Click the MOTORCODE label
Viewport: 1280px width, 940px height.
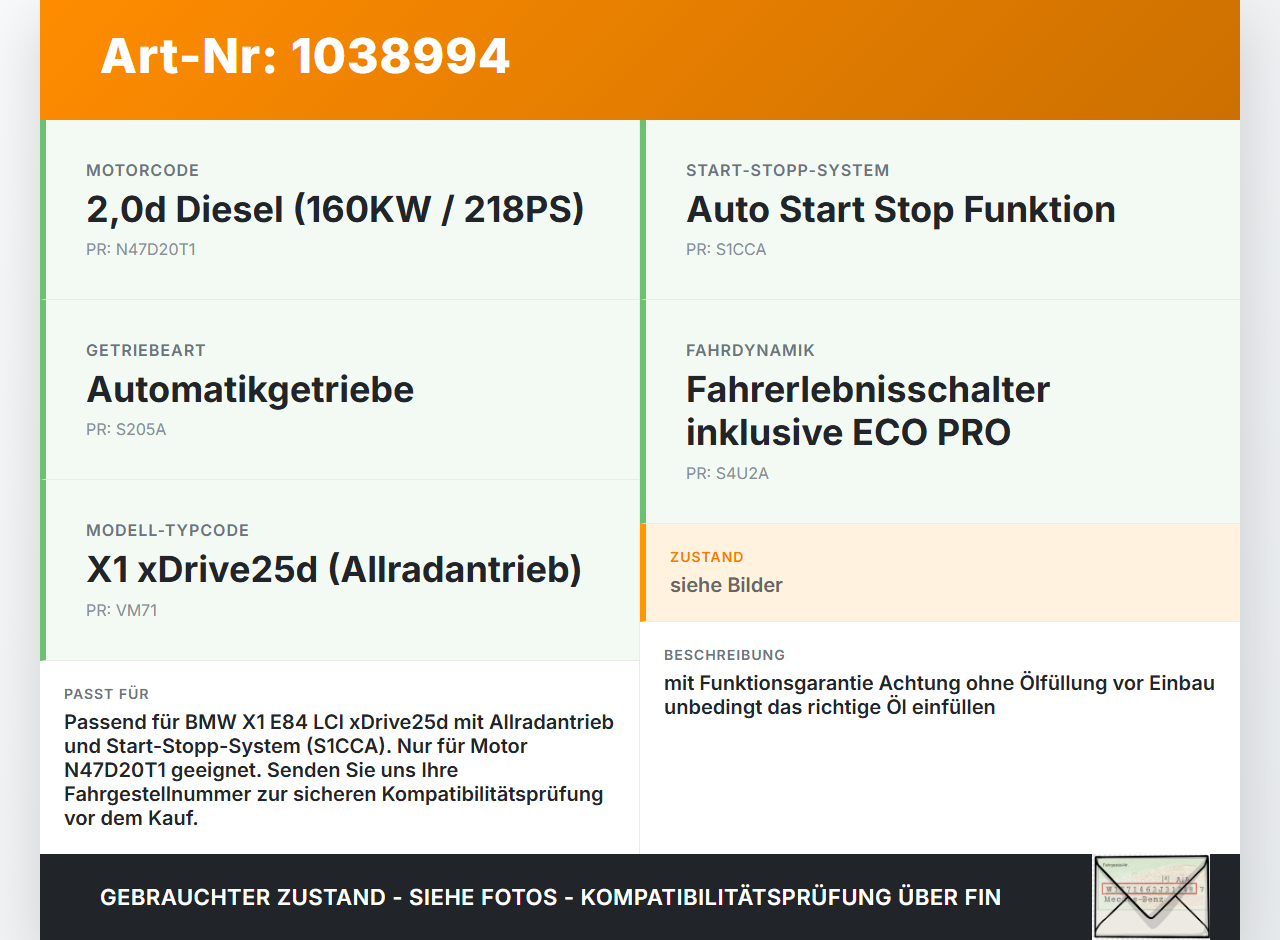143,170
